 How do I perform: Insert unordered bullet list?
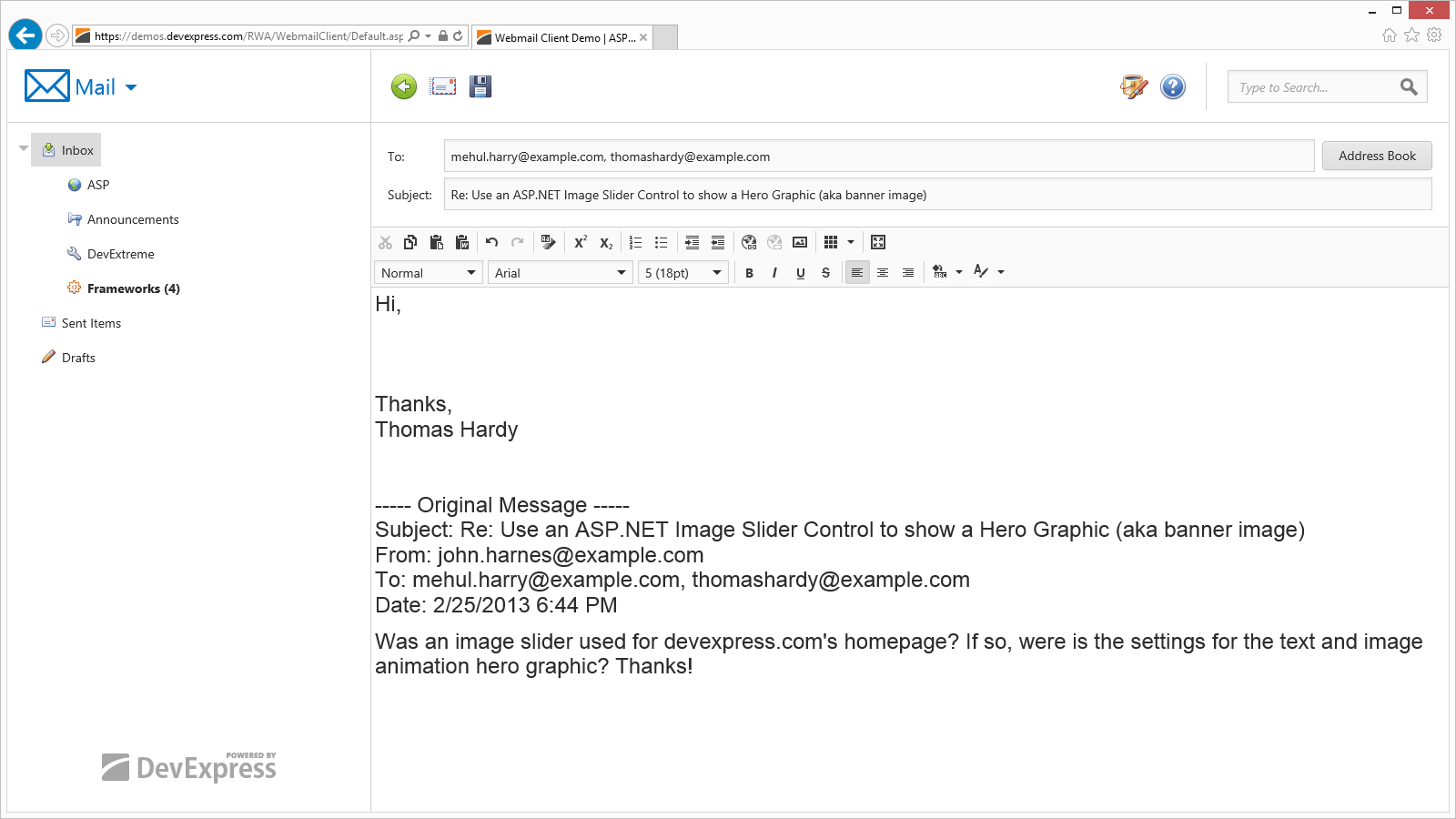(662, 242)
